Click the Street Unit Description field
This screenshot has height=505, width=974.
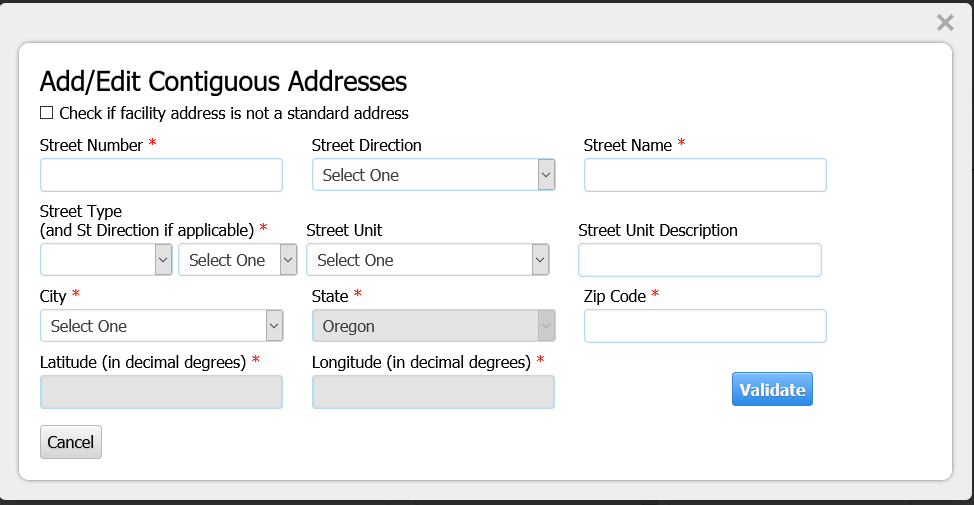700,260
